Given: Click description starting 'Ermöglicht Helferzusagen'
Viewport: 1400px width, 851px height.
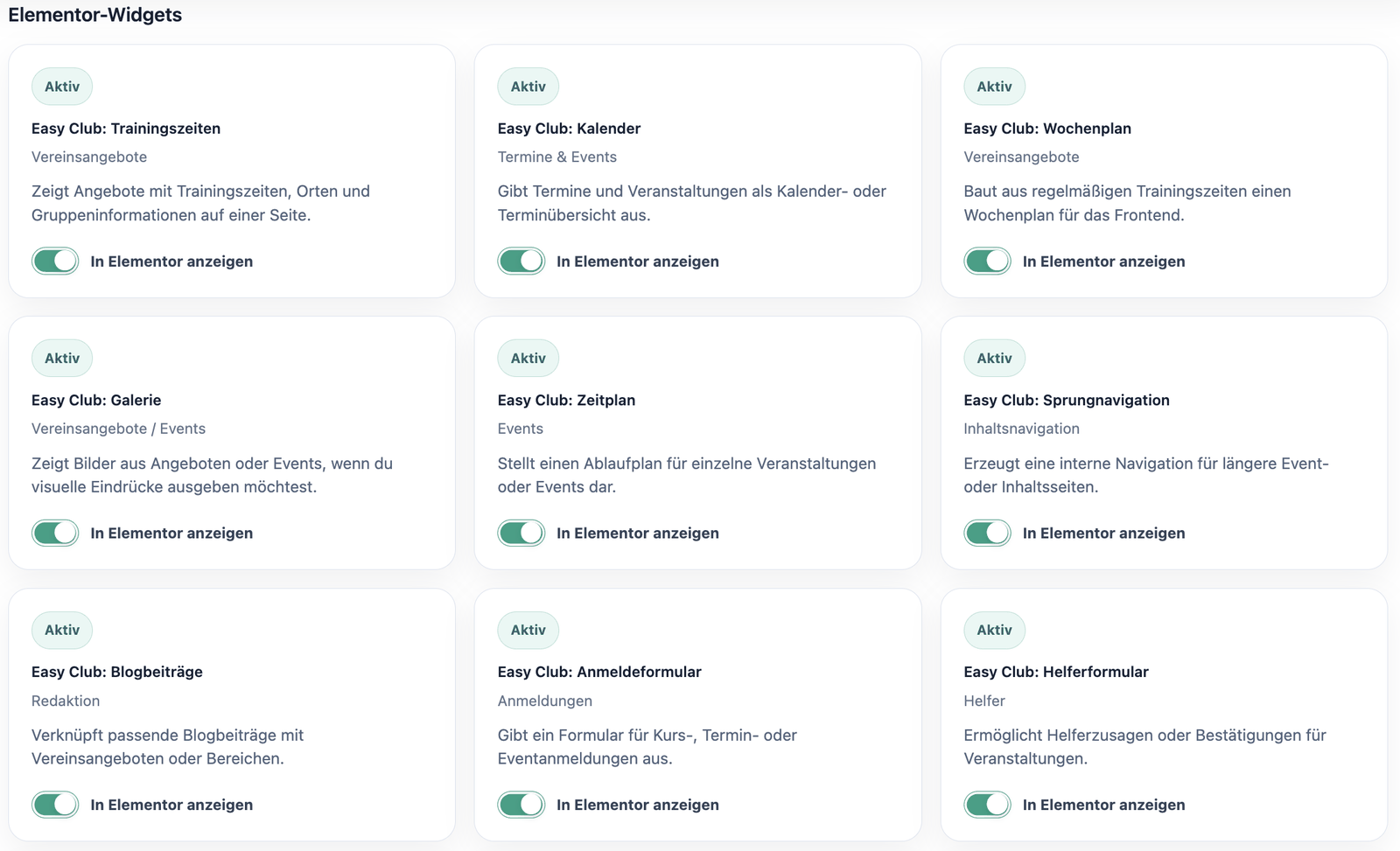Looking at the screenshot, I should pos(1145,747).
